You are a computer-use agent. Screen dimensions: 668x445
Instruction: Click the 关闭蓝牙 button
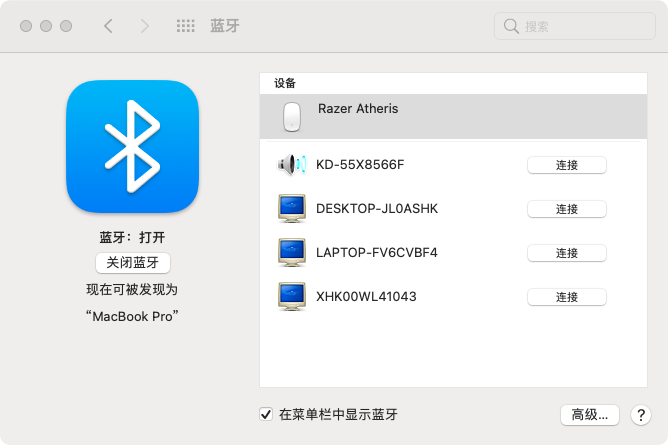(132, 263)
